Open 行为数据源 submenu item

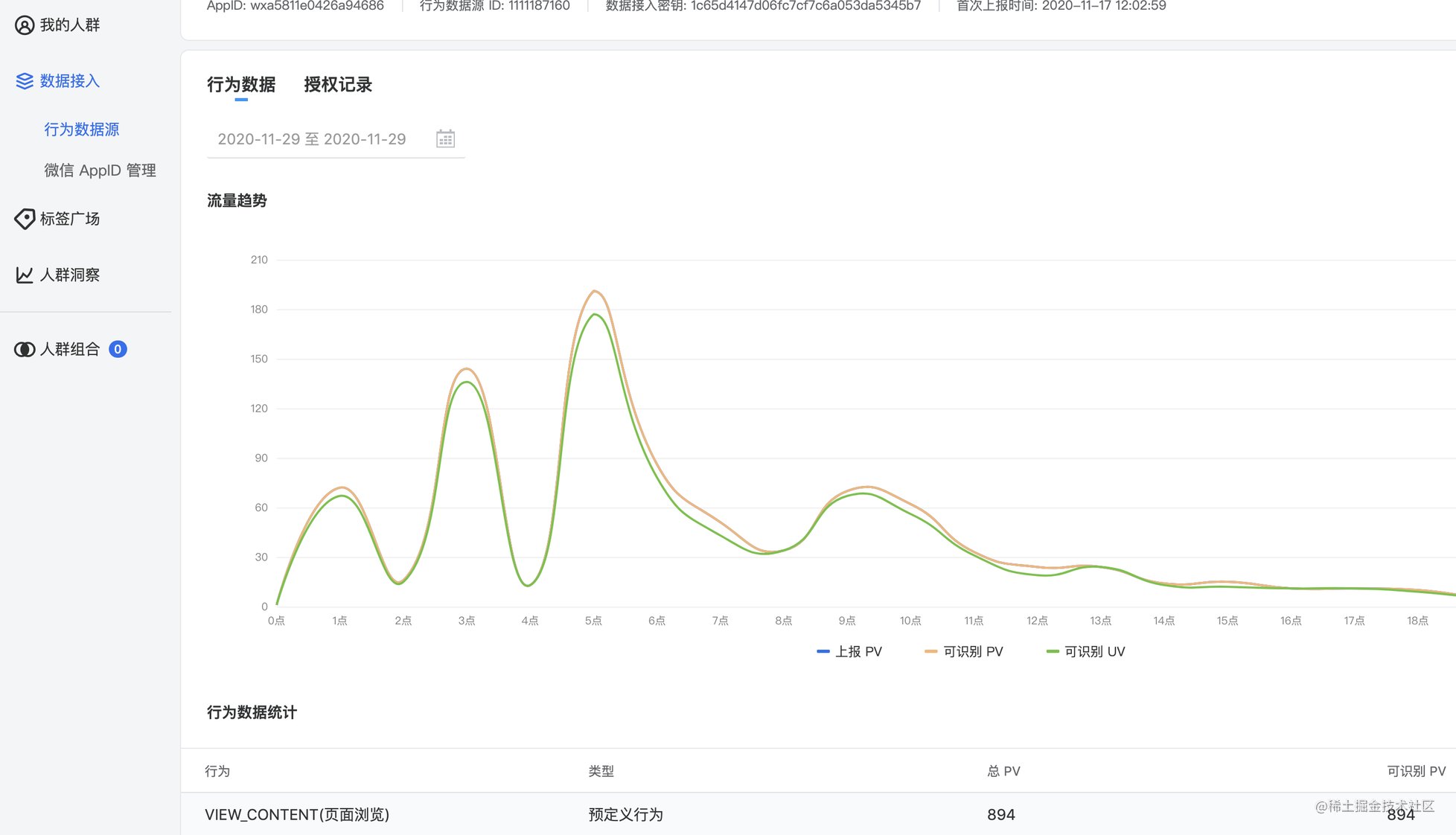click(x=82, y=129)
